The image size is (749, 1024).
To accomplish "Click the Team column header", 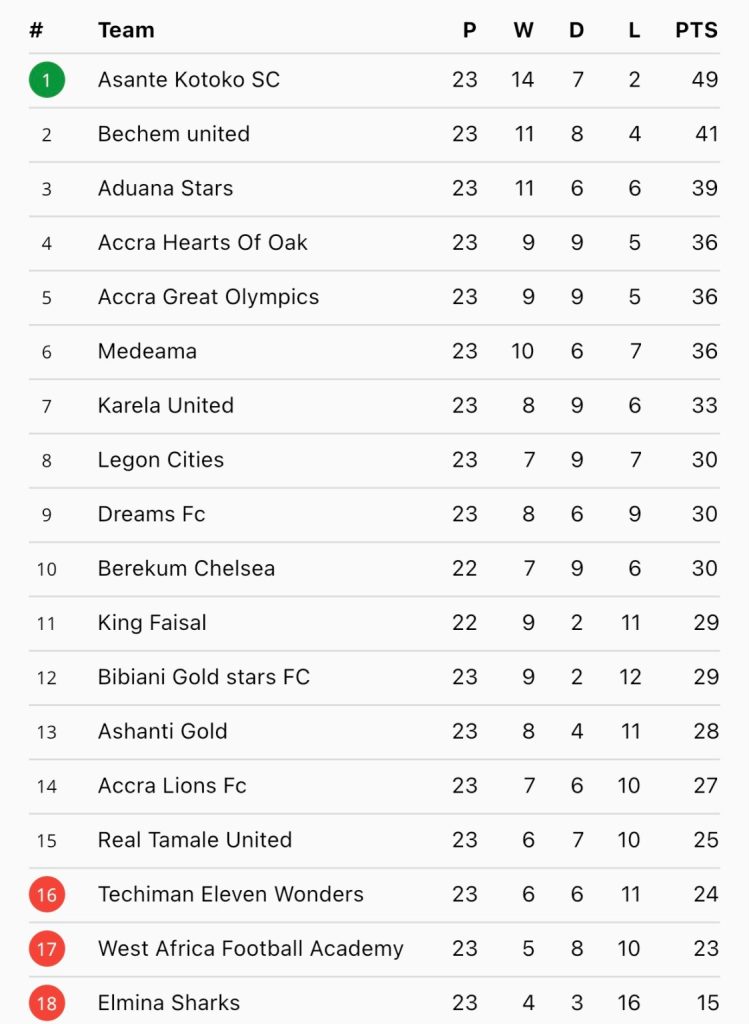I will 126,30.
